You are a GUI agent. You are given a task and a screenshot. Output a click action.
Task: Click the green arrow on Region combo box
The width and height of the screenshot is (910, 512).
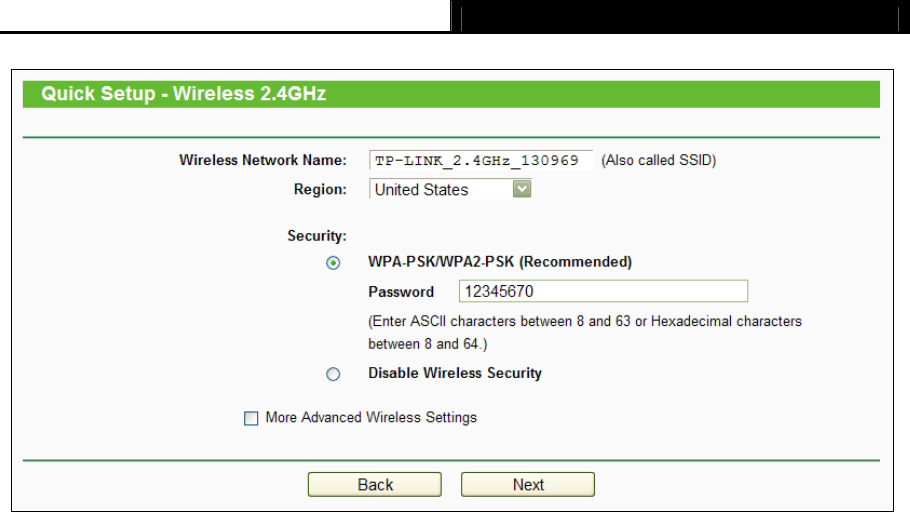522,189
